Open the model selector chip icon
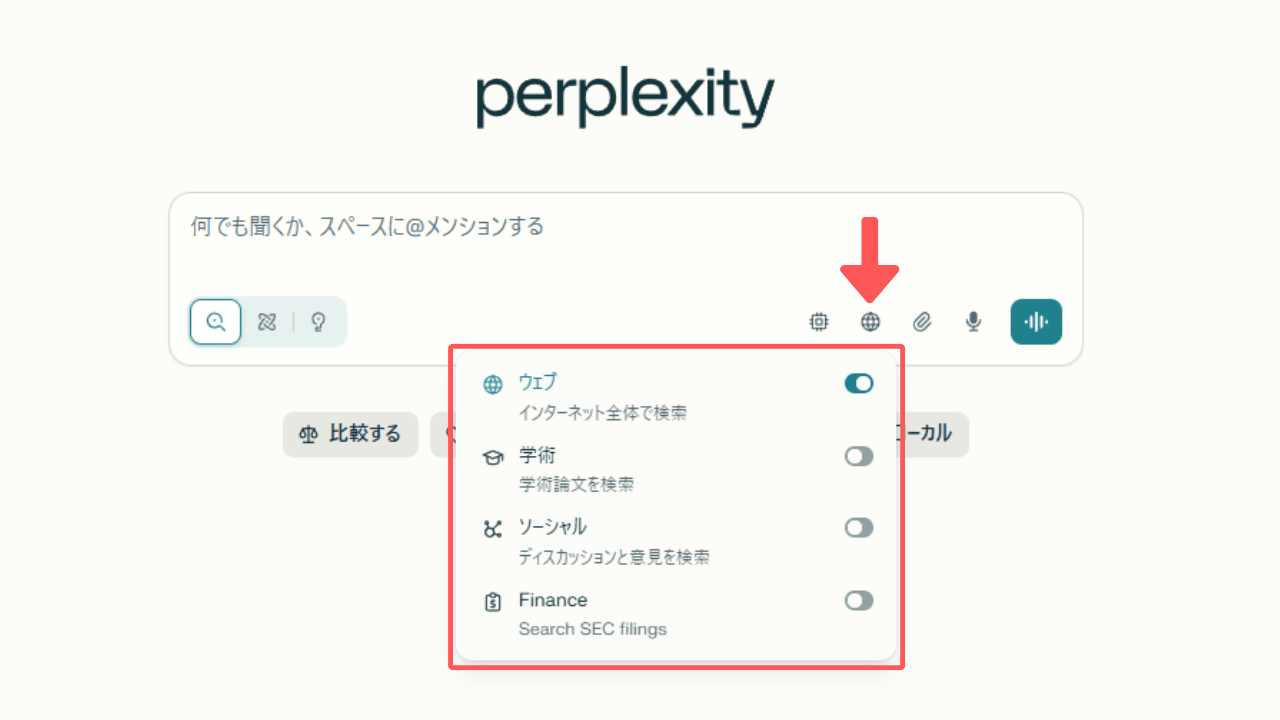The image size is (1280, 720). click(x=819, y=322)
